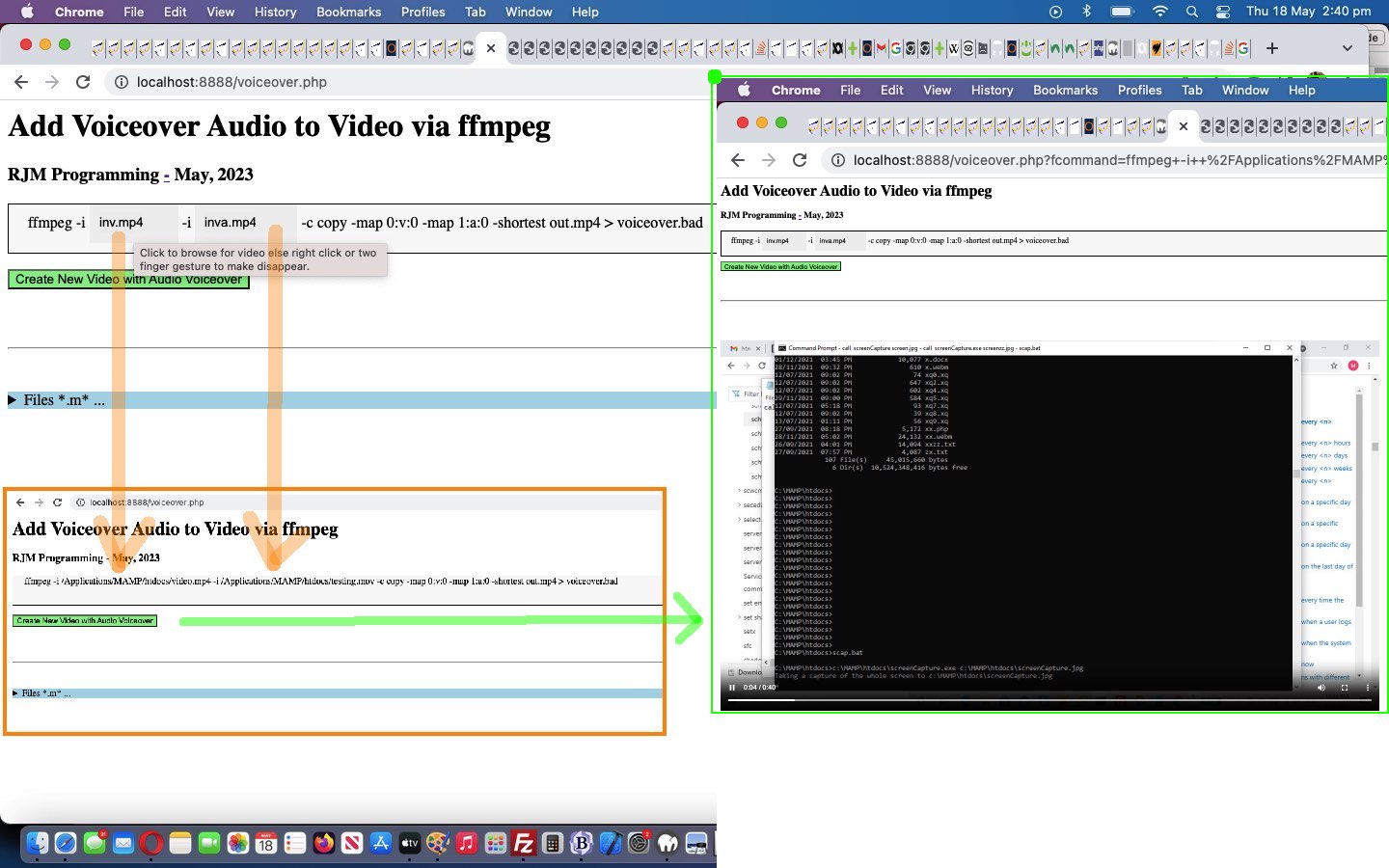Open Spotlight search in the menu bar
Image resolution: width=1389 pixels, height=868 pixels.
point(1191,12)
